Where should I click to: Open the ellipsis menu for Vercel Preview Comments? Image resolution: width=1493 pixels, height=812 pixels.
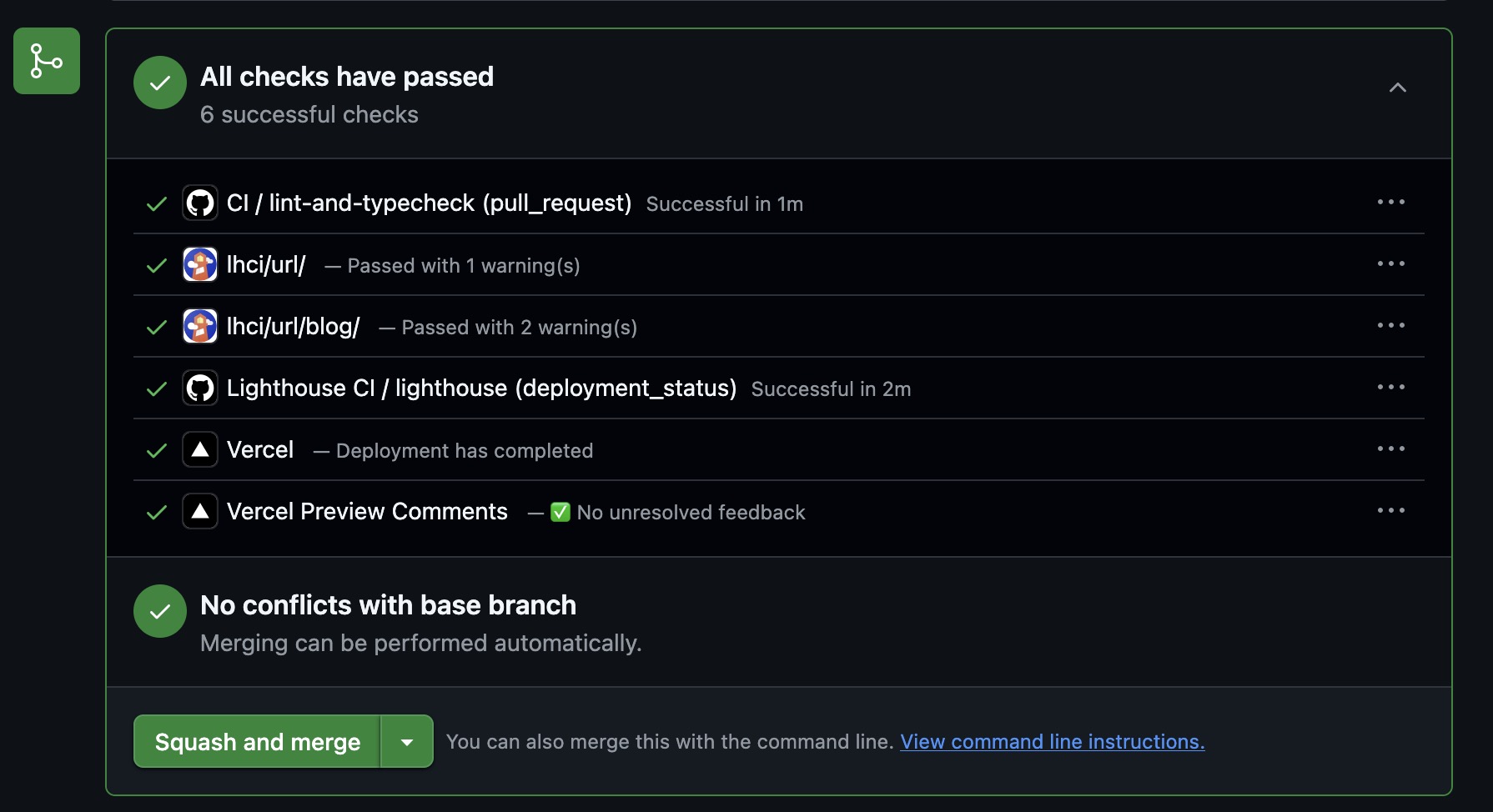(1390, 510)
